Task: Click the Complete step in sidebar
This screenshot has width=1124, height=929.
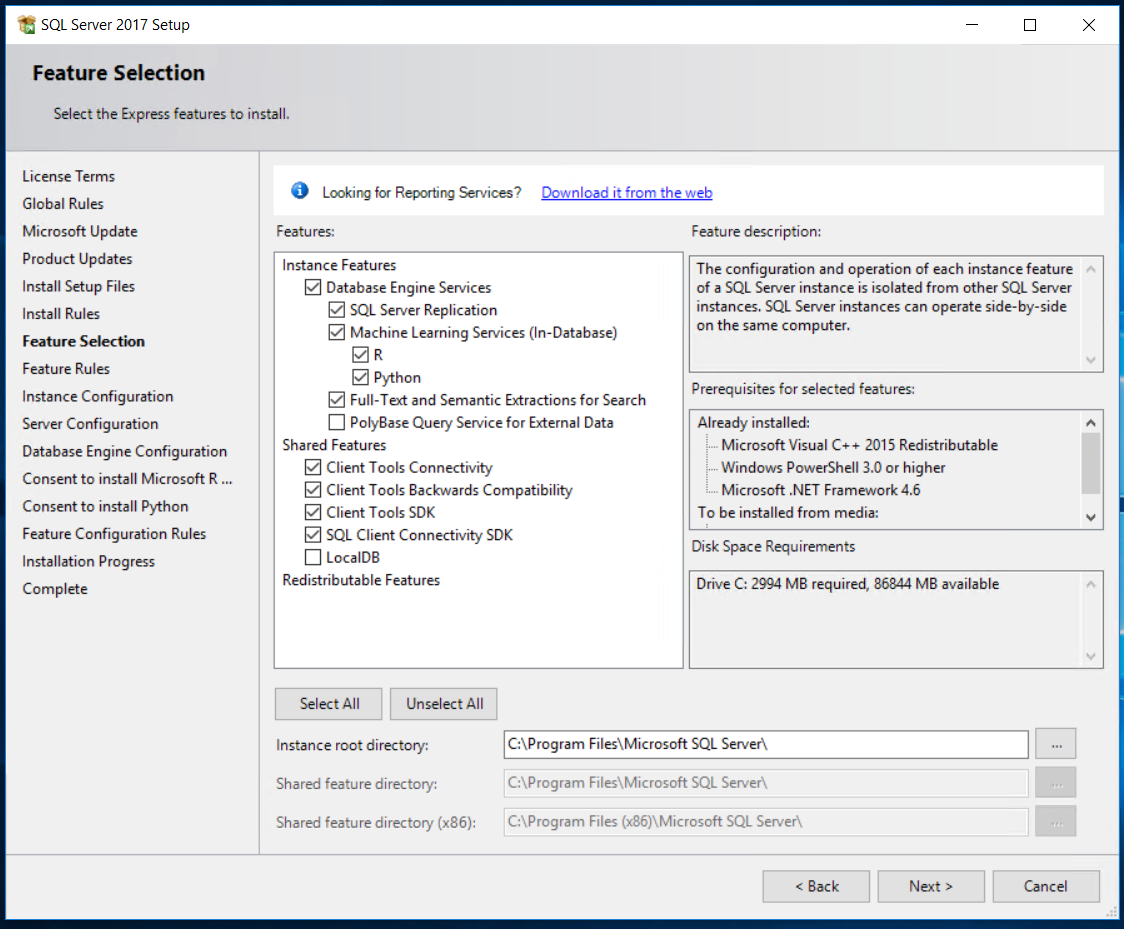Action: click(x=54, y=589)
